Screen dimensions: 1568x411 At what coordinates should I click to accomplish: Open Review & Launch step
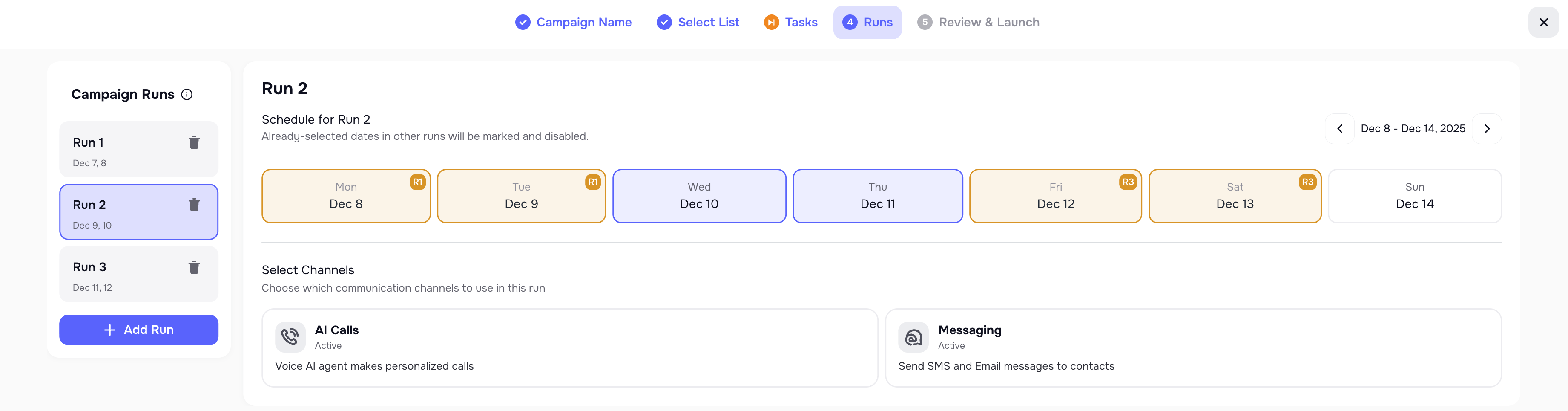[x=978, y=23]
